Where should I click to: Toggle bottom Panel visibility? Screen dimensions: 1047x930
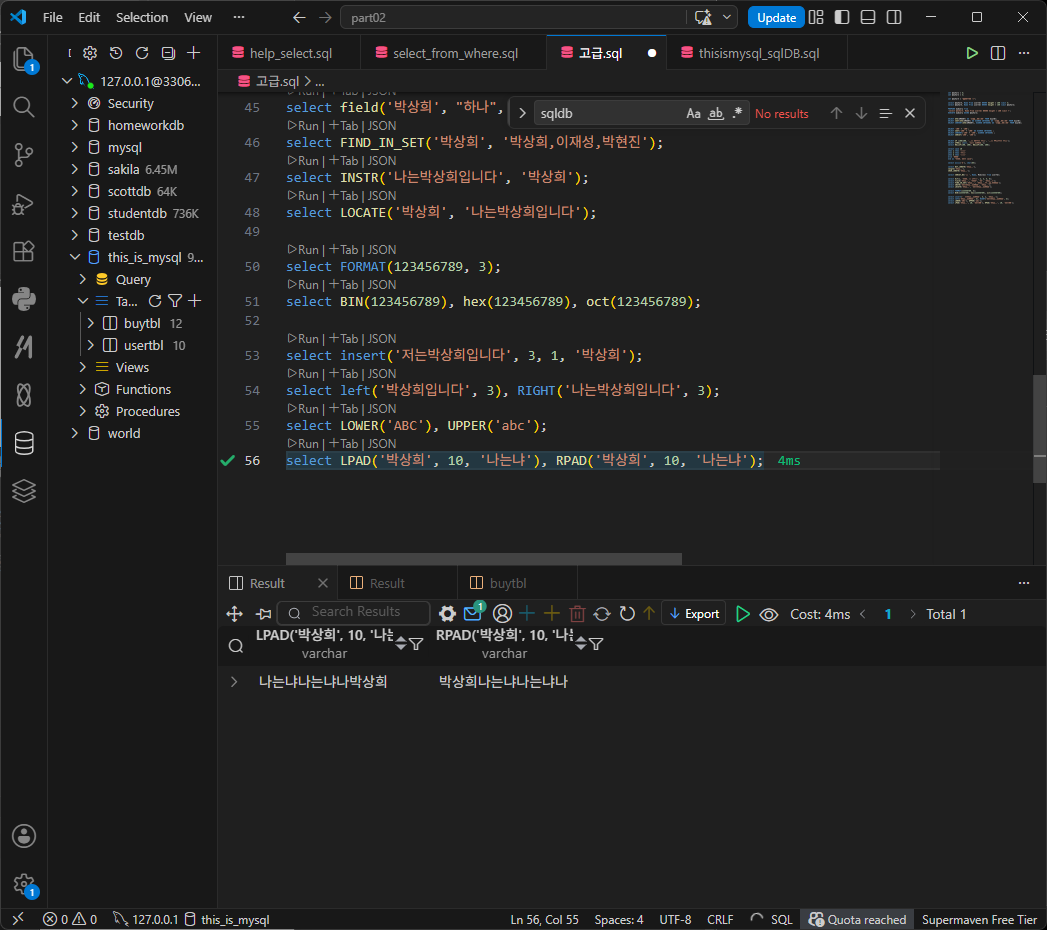[x=868, y=17]
